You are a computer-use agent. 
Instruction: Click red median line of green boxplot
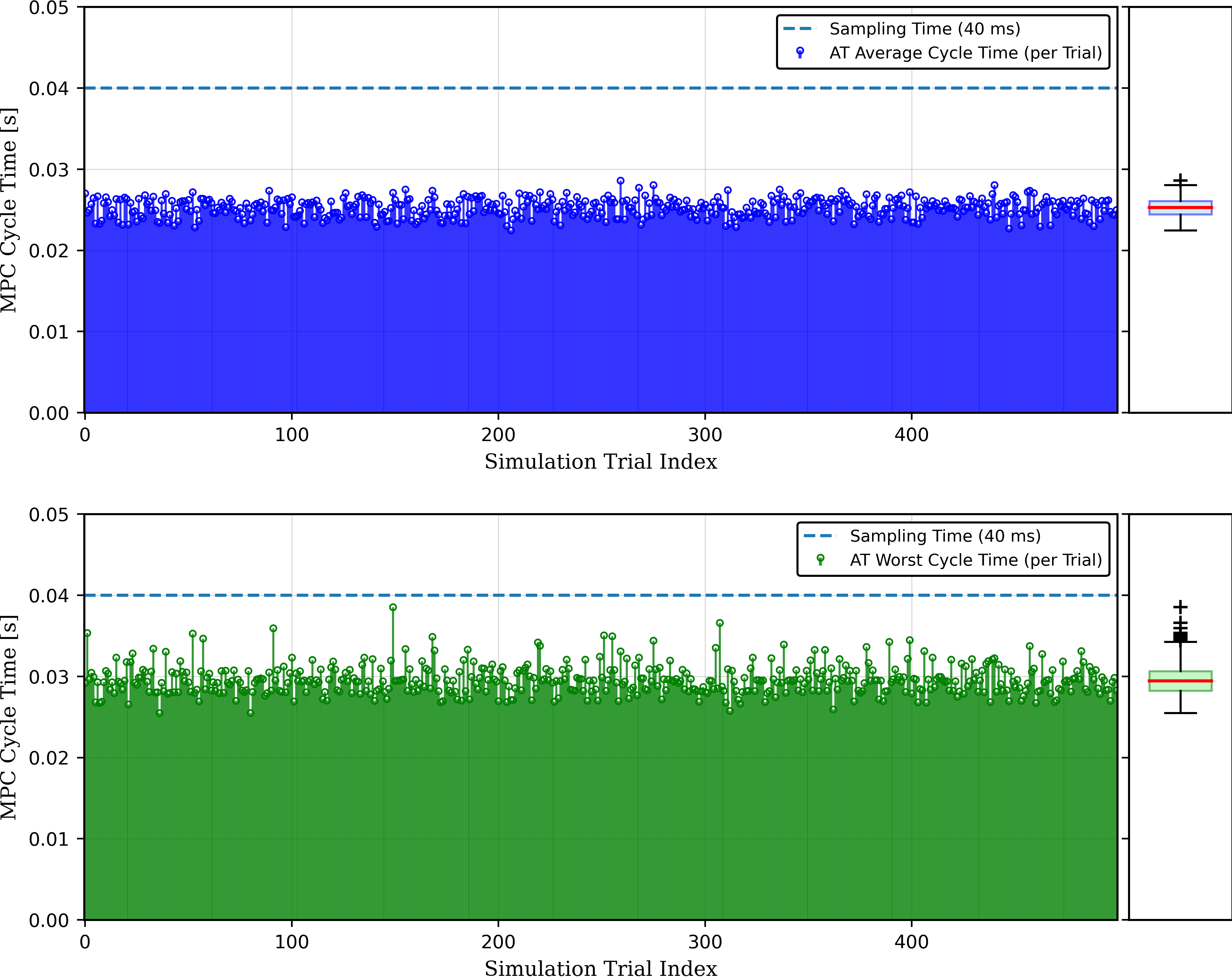tap(1180, 681)
